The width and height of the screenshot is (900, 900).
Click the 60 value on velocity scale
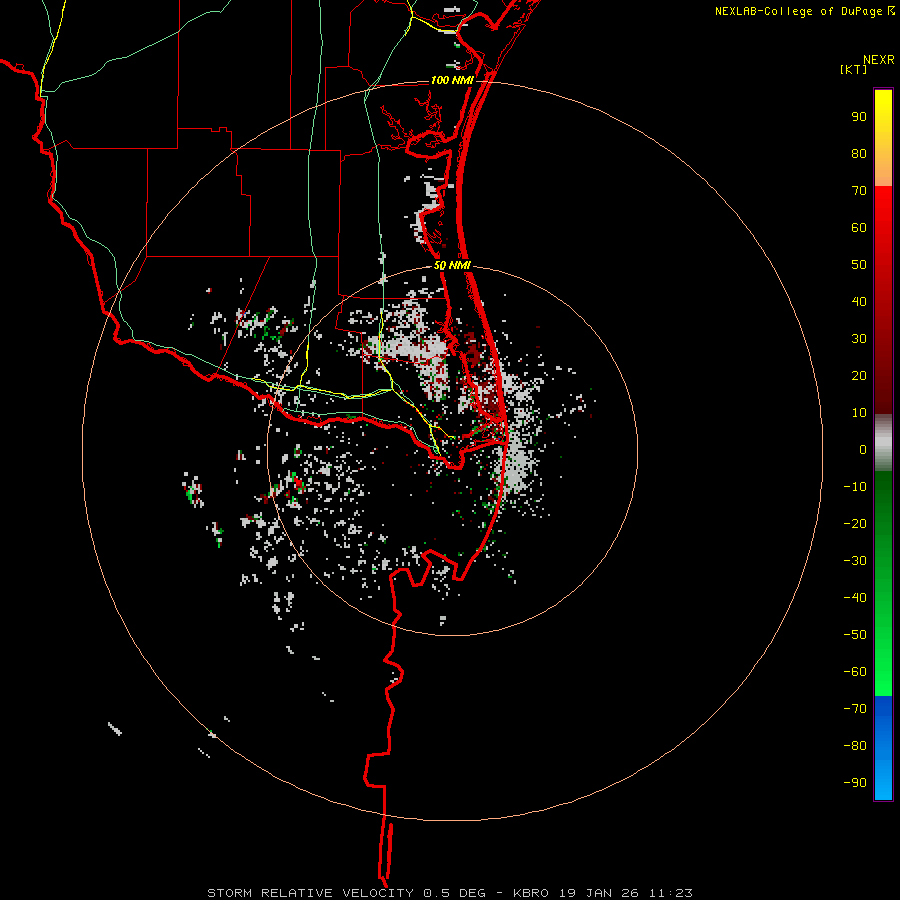coord(859,228)
